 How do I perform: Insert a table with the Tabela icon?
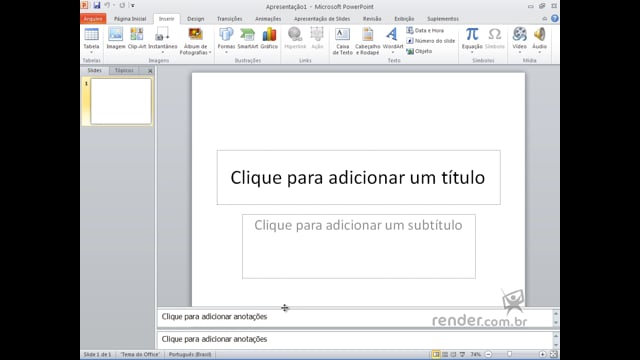91,35
